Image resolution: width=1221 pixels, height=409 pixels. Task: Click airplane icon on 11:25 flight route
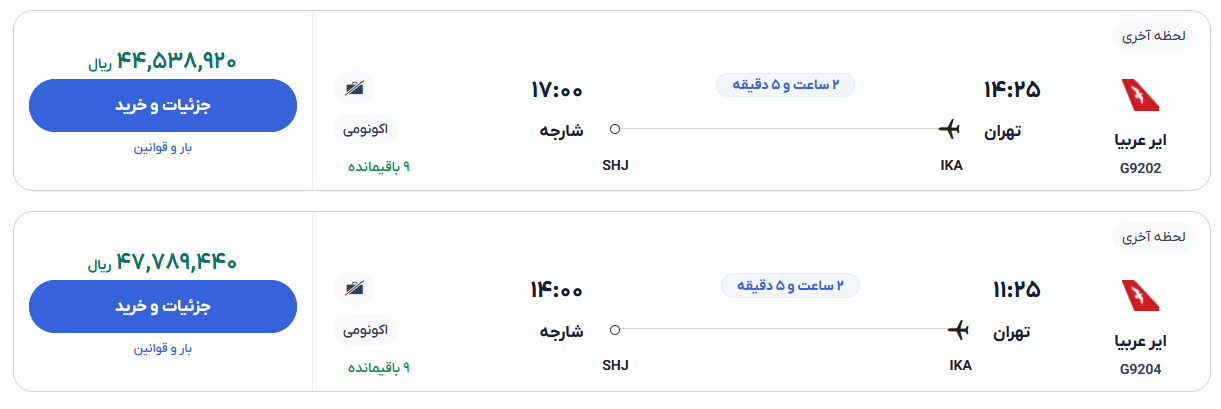click(x=958, y=330)
